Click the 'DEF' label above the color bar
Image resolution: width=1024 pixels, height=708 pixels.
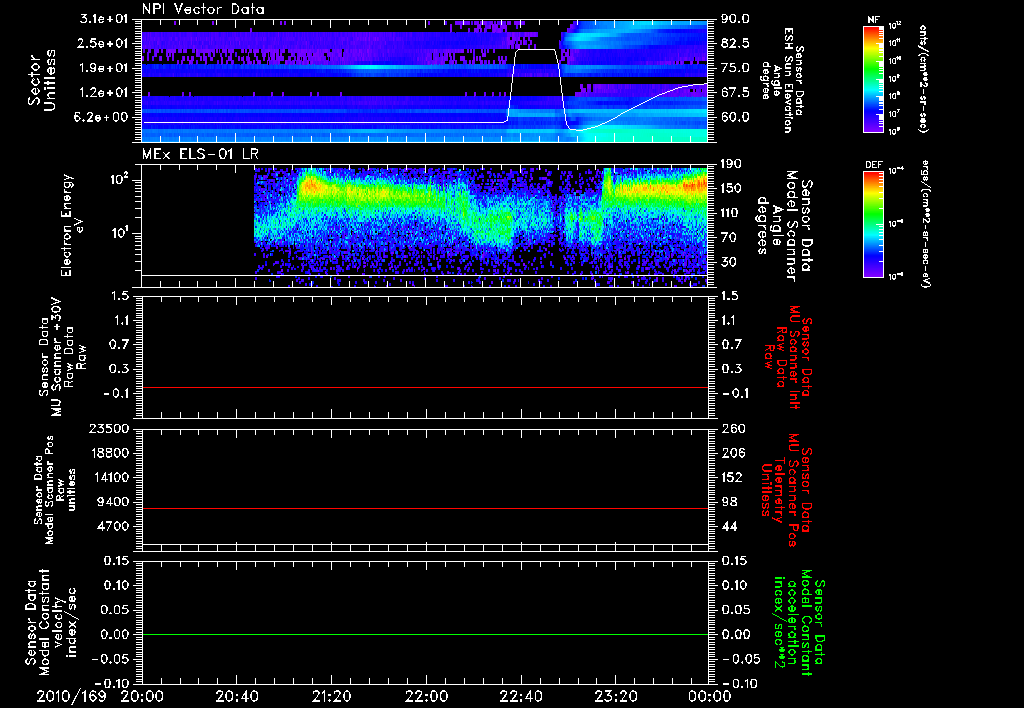click(x=874, y=165)
